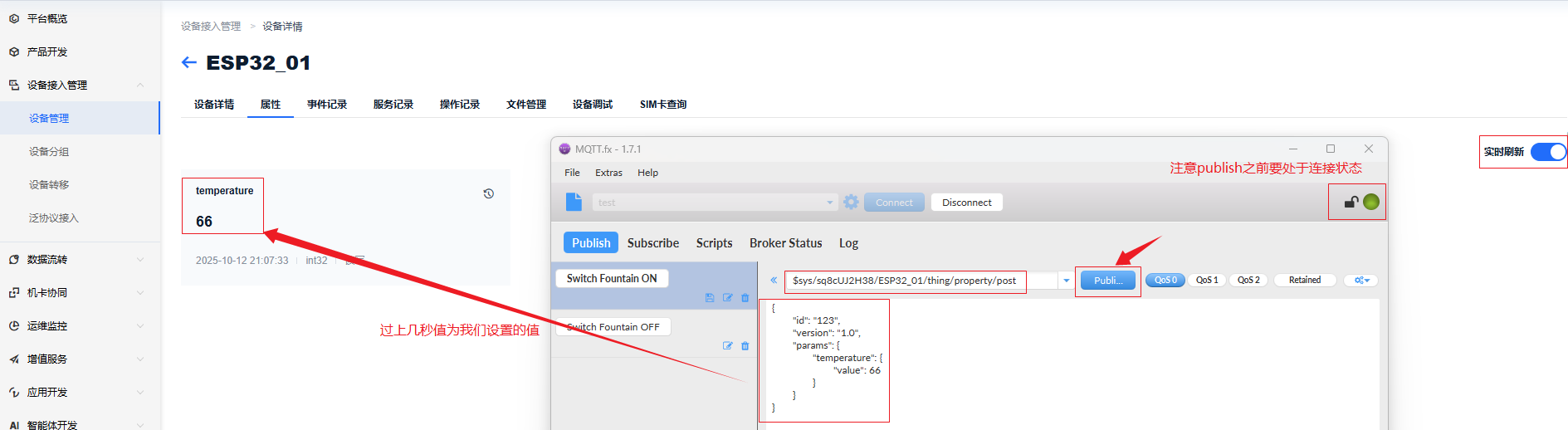Switch to MQTT.fx Subscribe tab
The image size is (1568, 430).
[653, 243]
